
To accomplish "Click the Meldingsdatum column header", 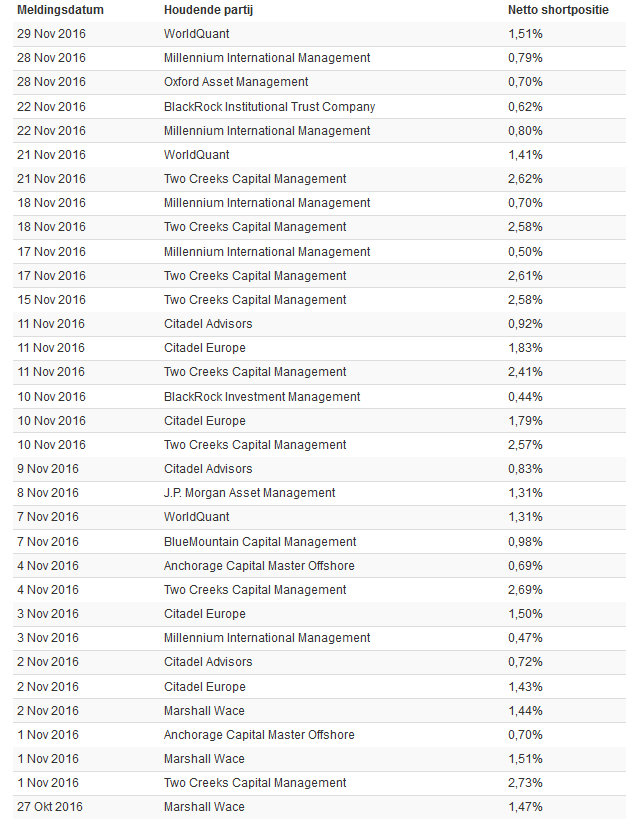I will 60,10.
